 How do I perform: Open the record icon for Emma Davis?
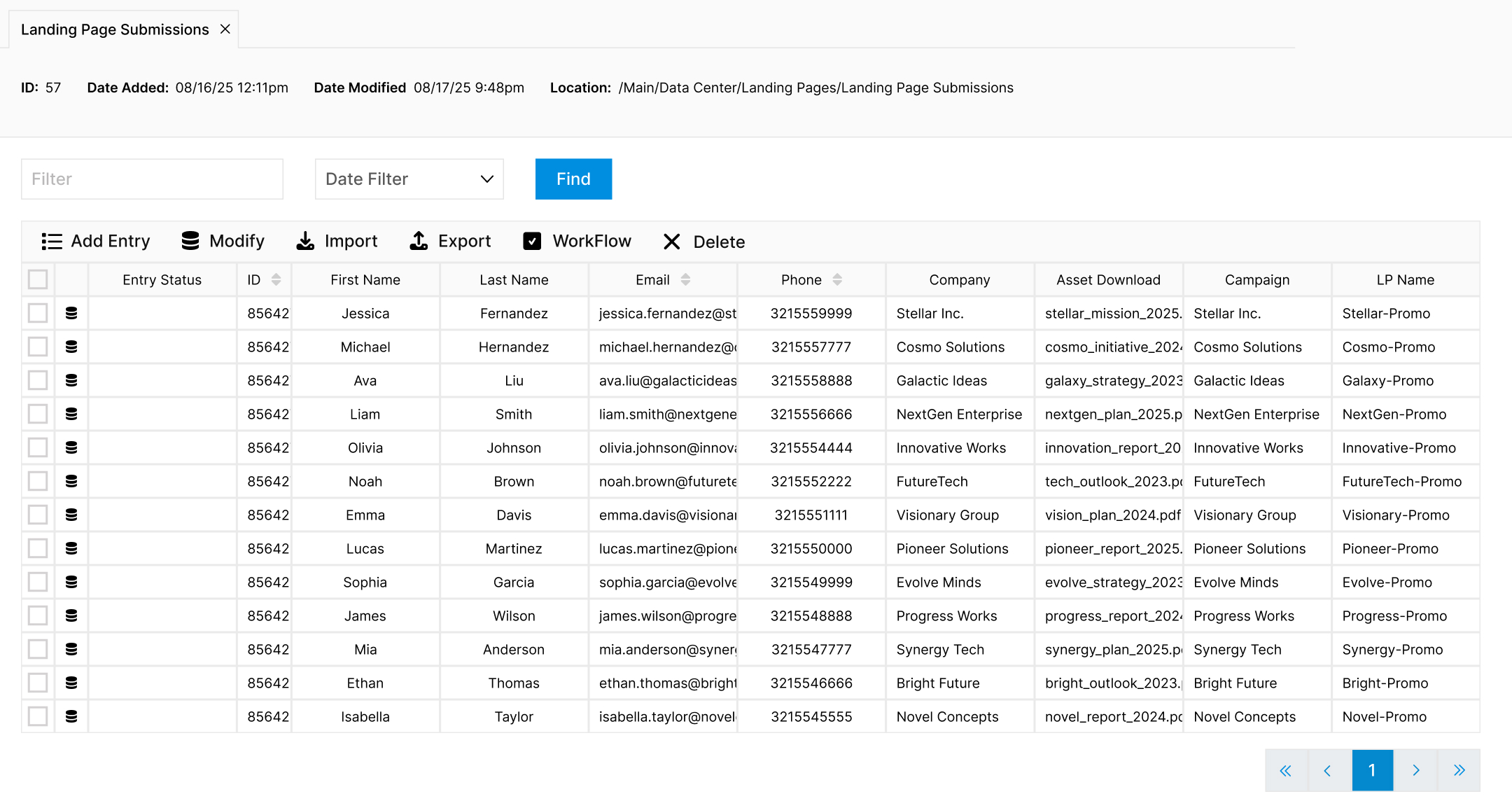click(71, 515)
